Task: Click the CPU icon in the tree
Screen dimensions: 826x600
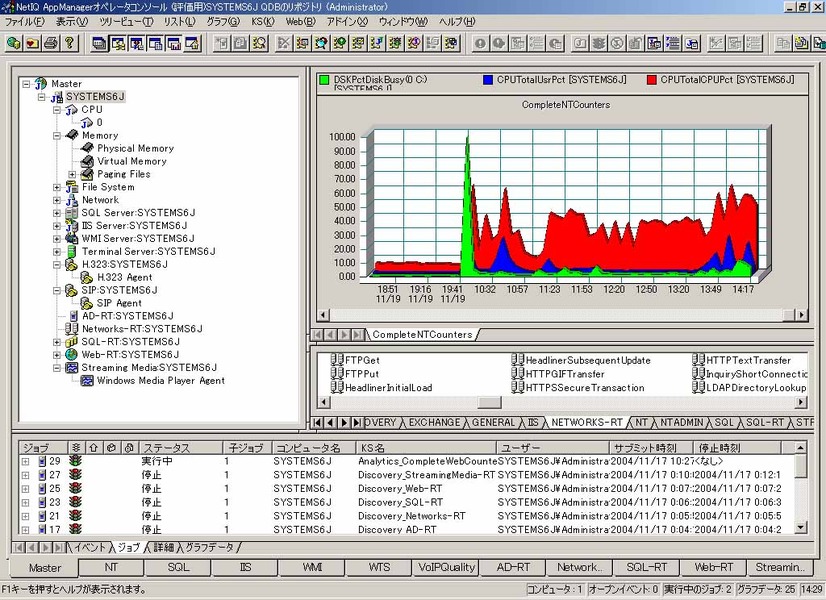Action: pyautogui.click(x=71, y=110)
